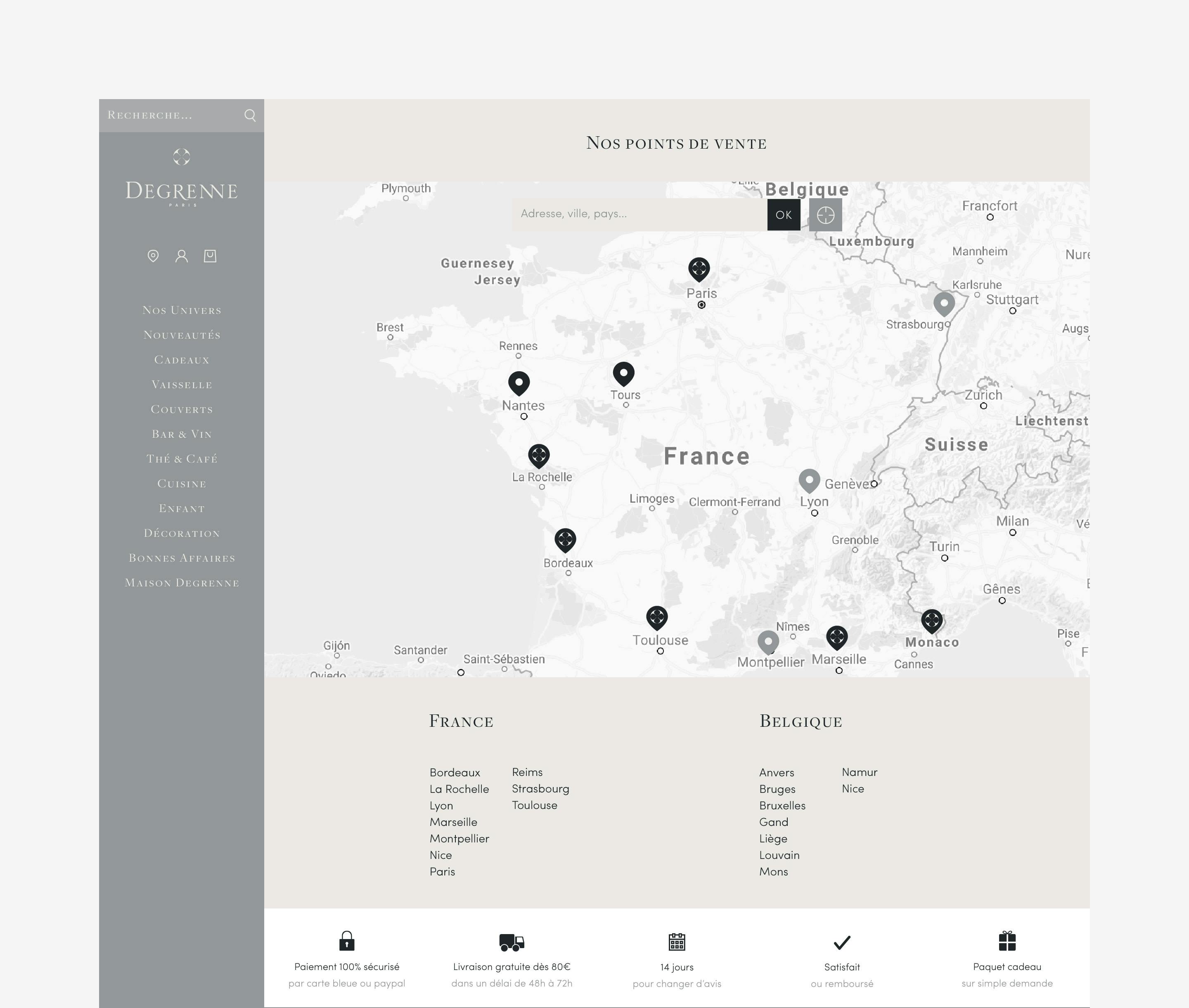Select the Monaco map marker

coord(932,621)
